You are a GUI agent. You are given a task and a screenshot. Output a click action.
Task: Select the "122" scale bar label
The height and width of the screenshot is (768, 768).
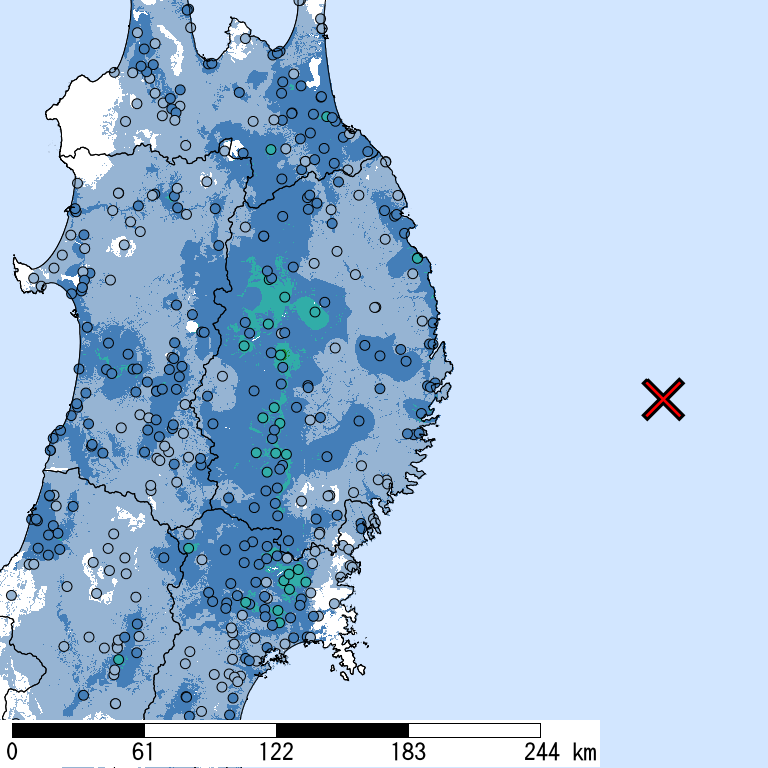276,752
